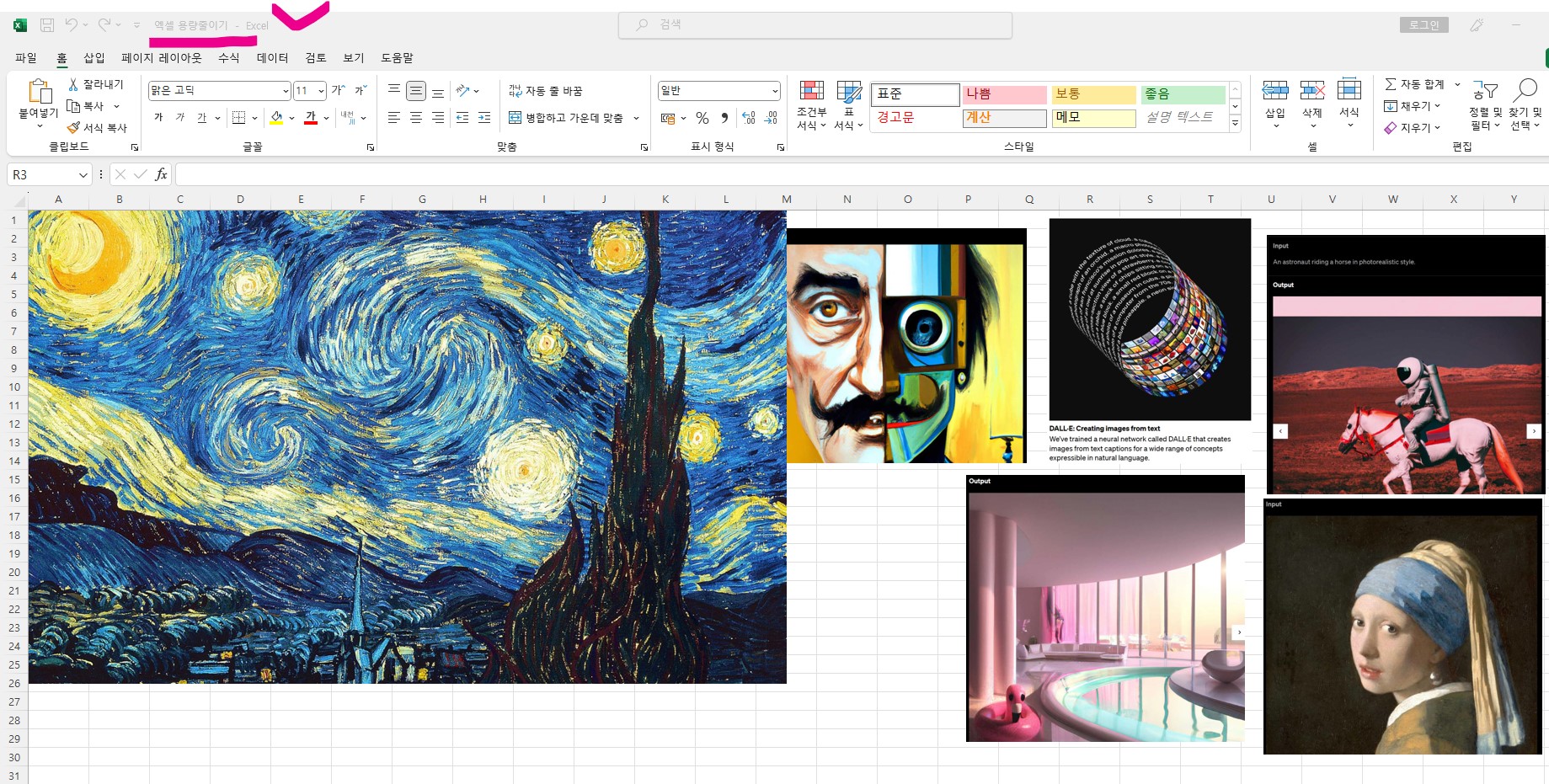Click the Borders icon
Image resolution: width=1549 pixels, height=784 pixels.
tap(239, 118)
